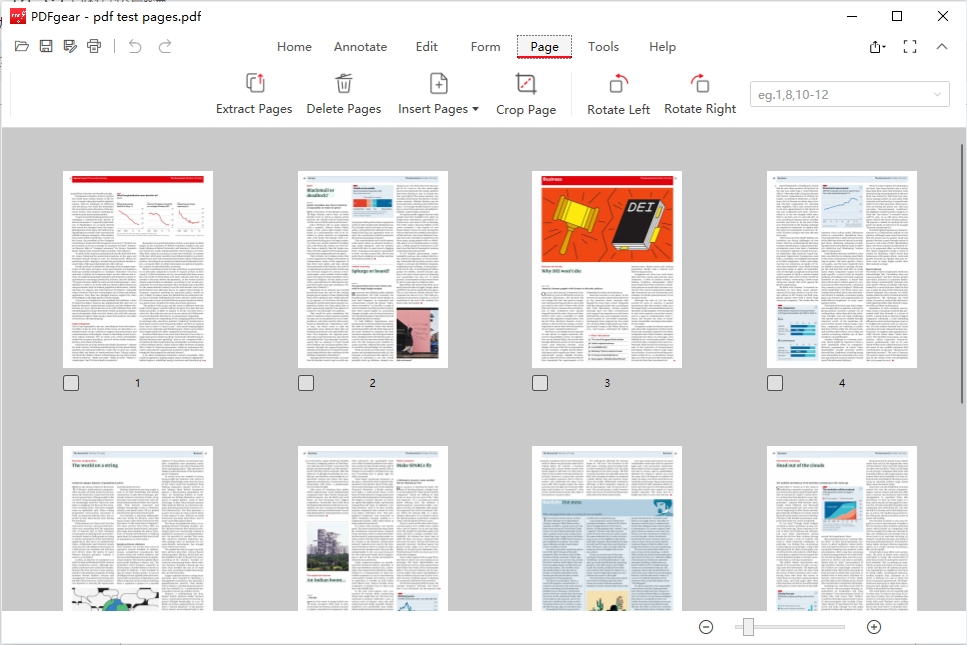967x645 pixels.
Task: Switch to the Annotate tab
Action: click(x=360, y=46)
